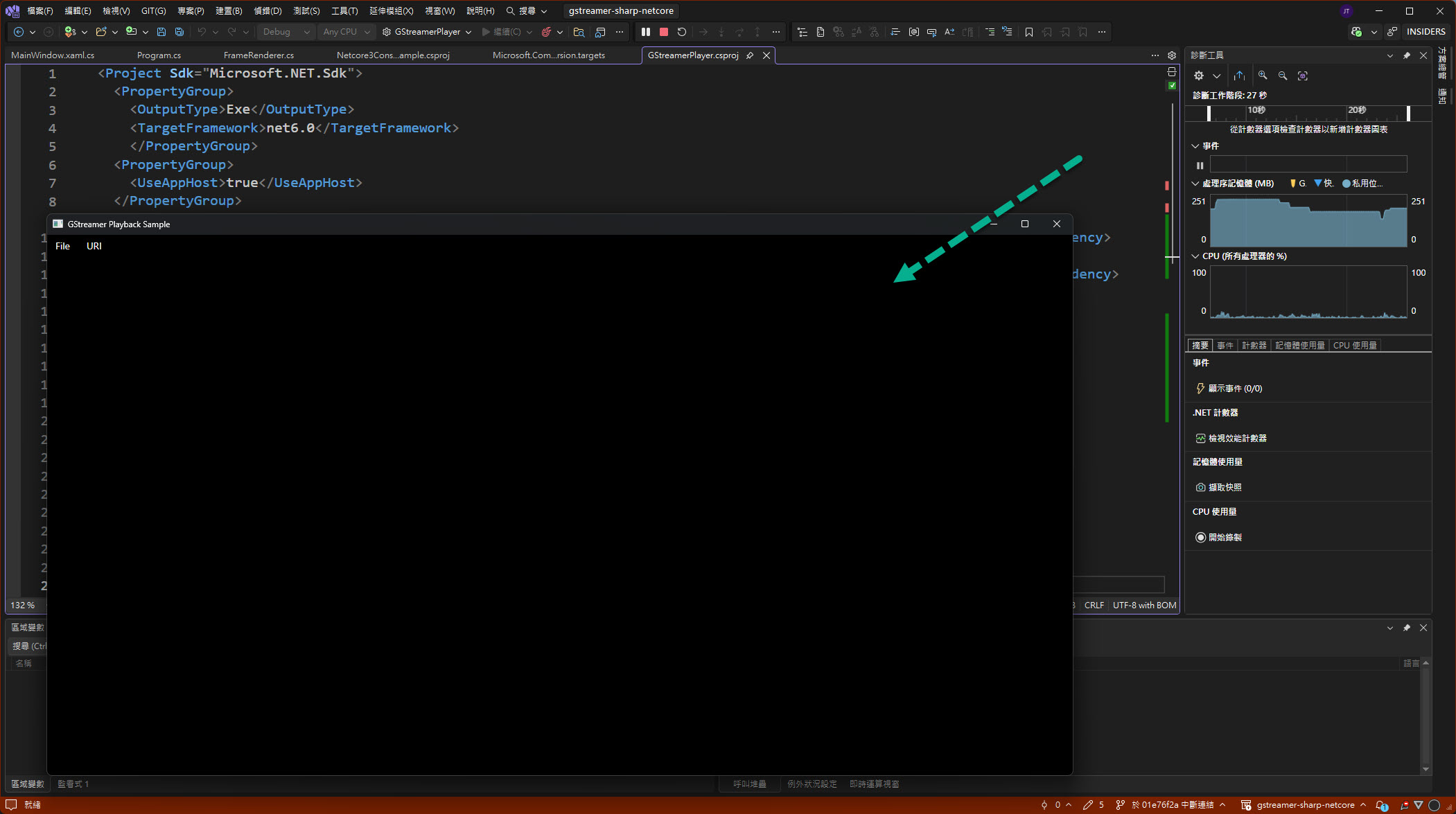Open the Debug configuration dropdown
The width and height of the screenshot is (1456, 814).
287,32
